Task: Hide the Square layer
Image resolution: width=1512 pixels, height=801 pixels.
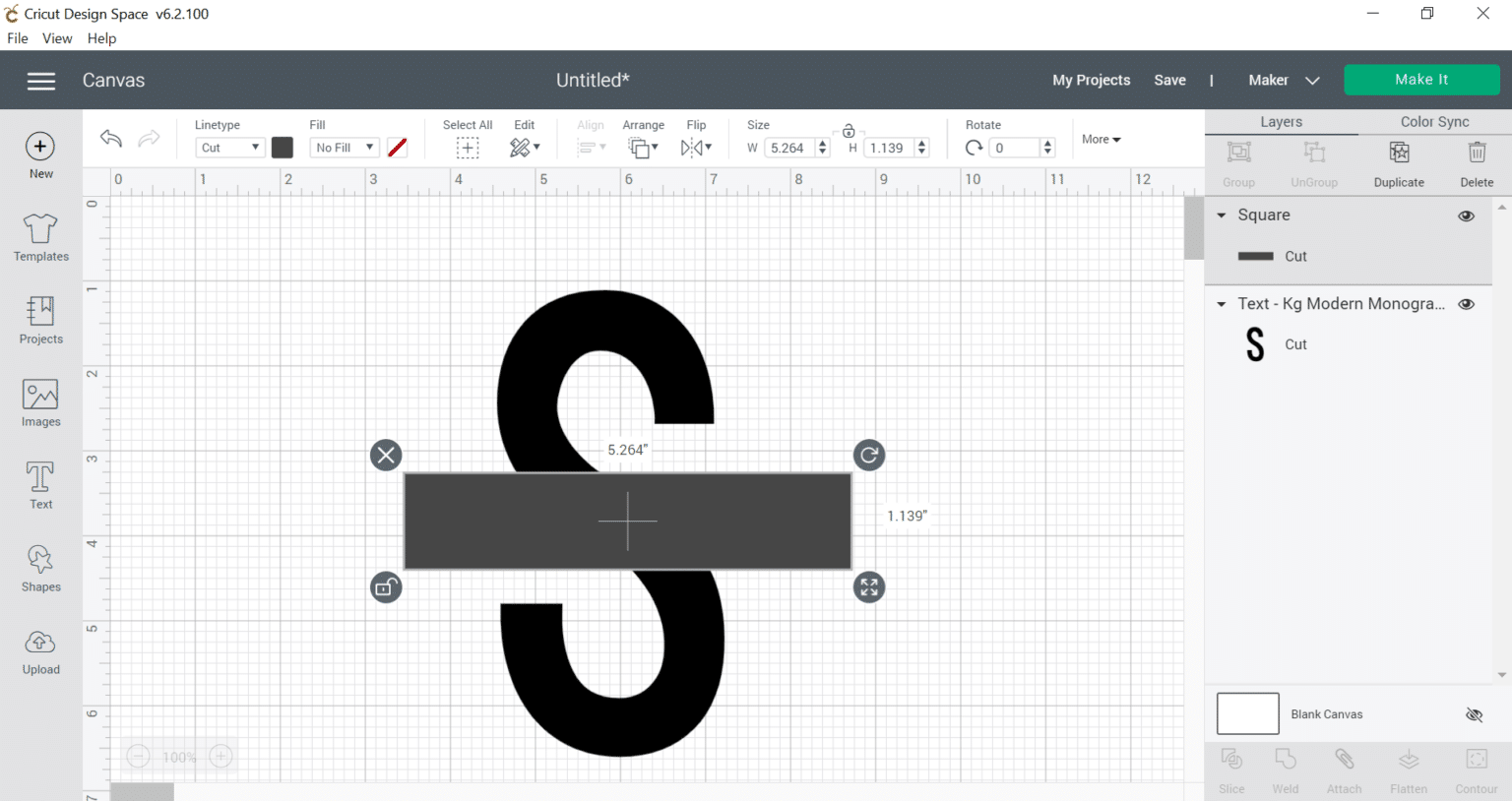Action: click(x=1466, y=216)
